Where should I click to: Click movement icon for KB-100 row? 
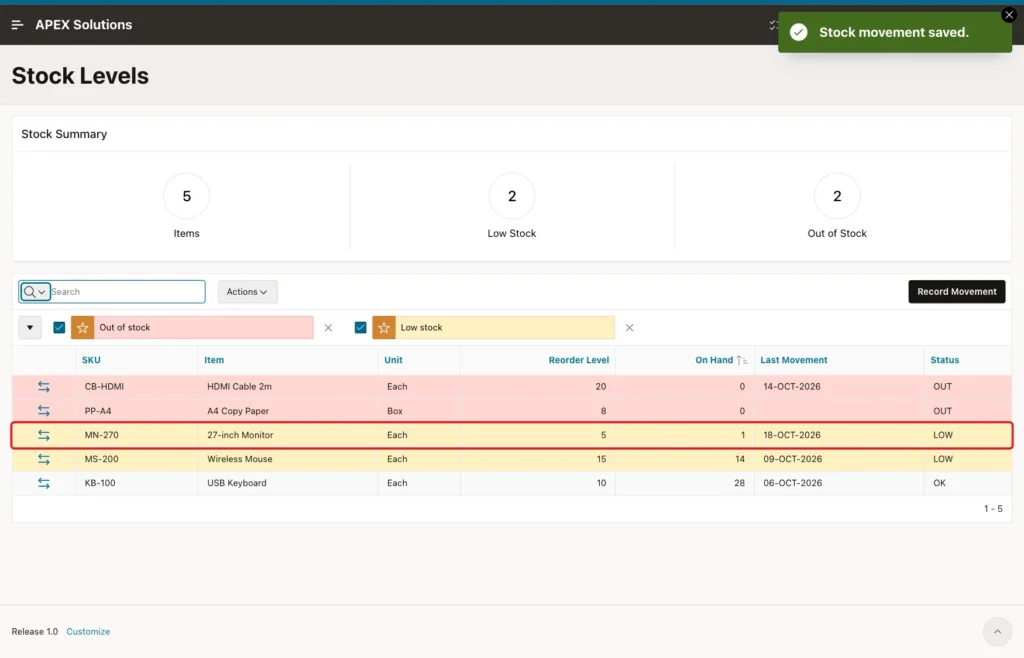click(x=44, y=483)
